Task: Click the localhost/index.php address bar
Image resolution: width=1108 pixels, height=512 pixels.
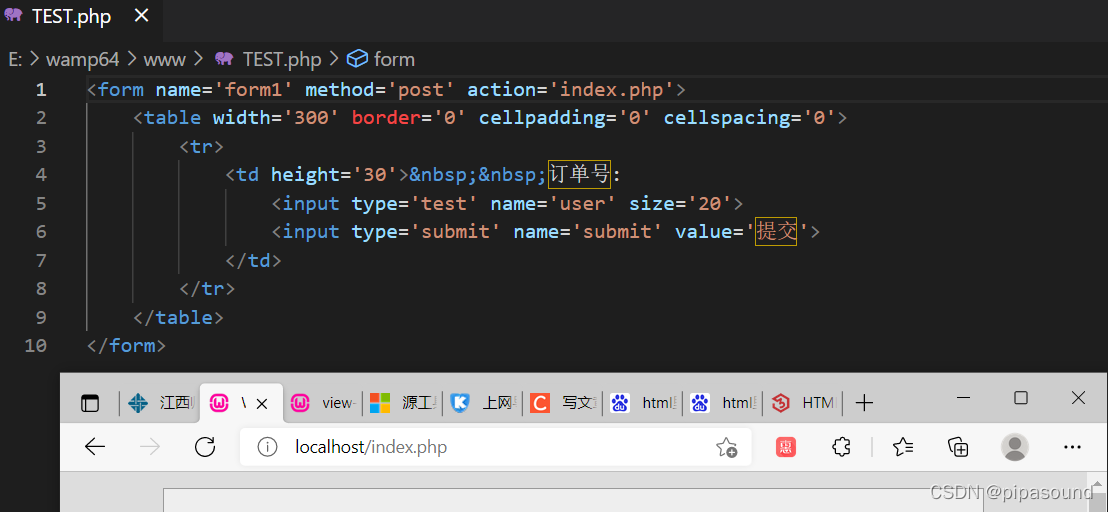Action: point(495,446)
